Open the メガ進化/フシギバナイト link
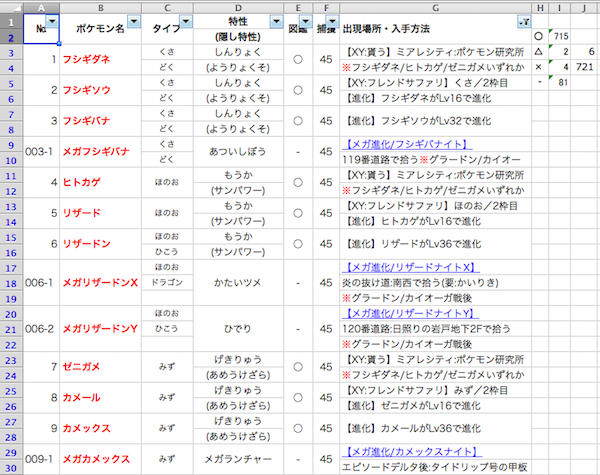Viewport: 600px width, 475px height. pyautogui.click(x=407, y=144)
